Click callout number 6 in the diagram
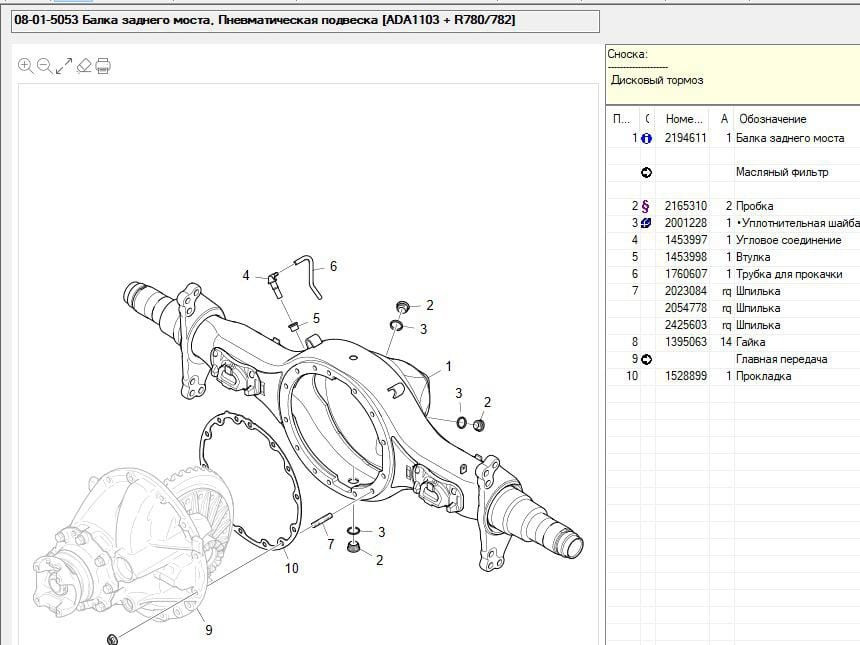Screen dimensions: 860x645 pyautogui.click(x=333, y=266)
